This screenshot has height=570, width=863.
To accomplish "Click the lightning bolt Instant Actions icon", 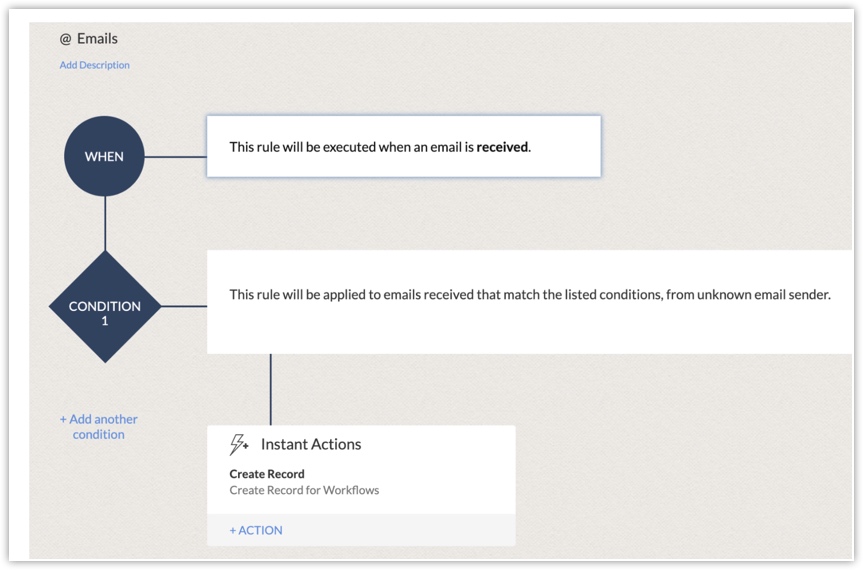I will click(240, 444).
